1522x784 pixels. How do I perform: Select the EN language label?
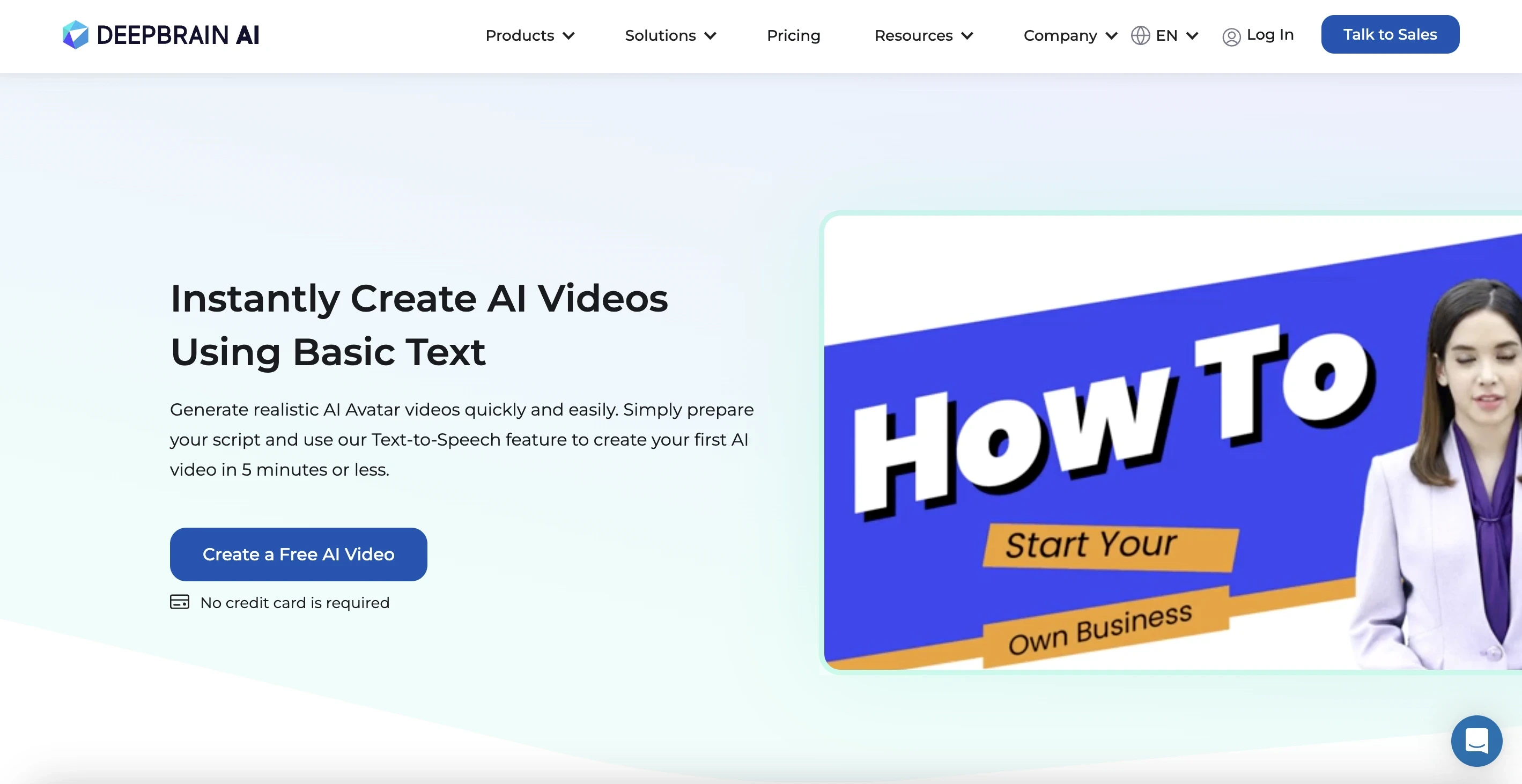click(x=1166, y=35)
